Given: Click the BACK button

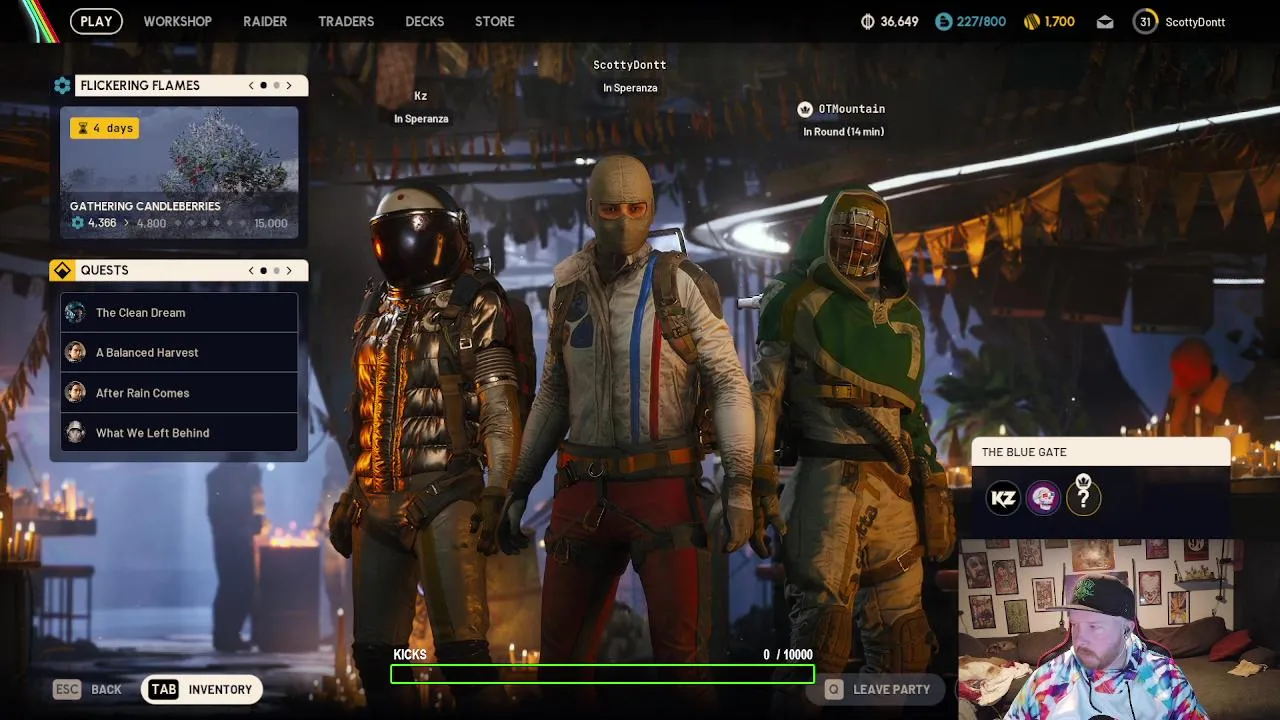Looking at the screenshot, I should (106, 689).
